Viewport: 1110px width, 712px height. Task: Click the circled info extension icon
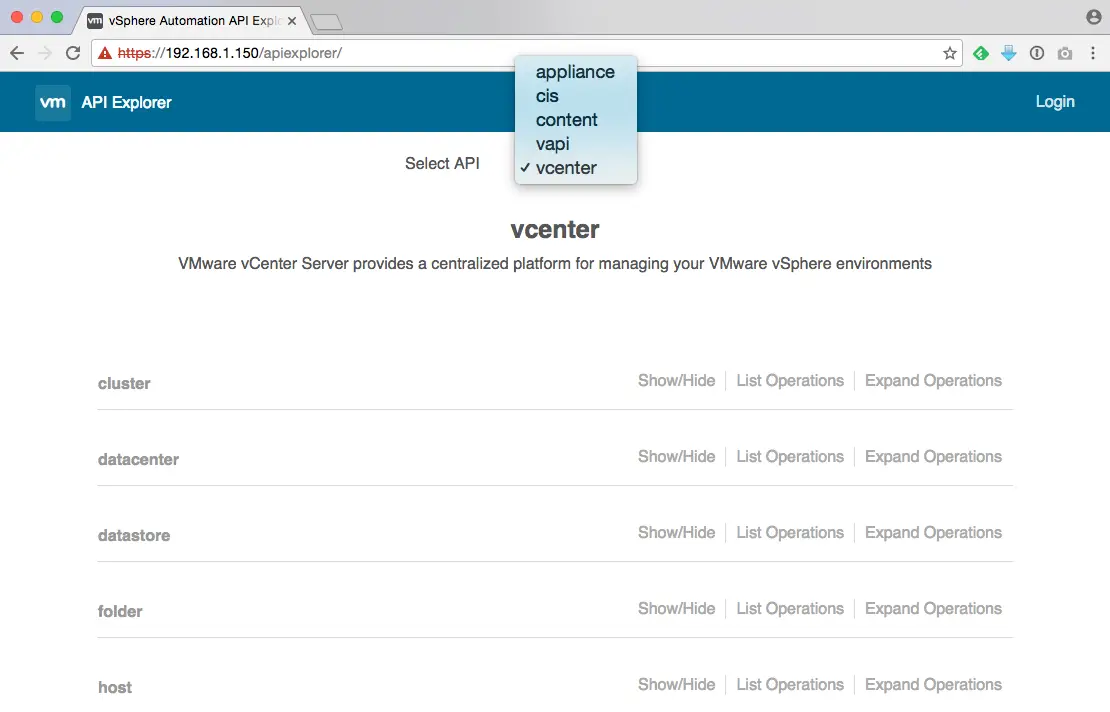pos(1036,53)
